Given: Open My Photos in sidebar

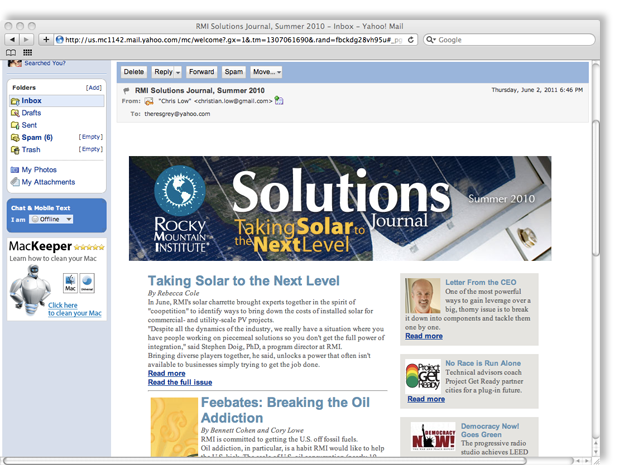Looking at the screenshot, I should tap(39, 170).
